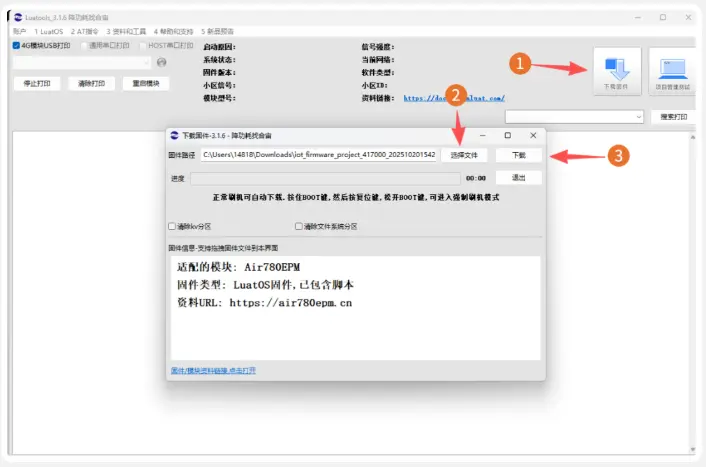Screen dimensions: 706x467
Task: Open the 1 LuatOS menu
Action: pos(49,31)
